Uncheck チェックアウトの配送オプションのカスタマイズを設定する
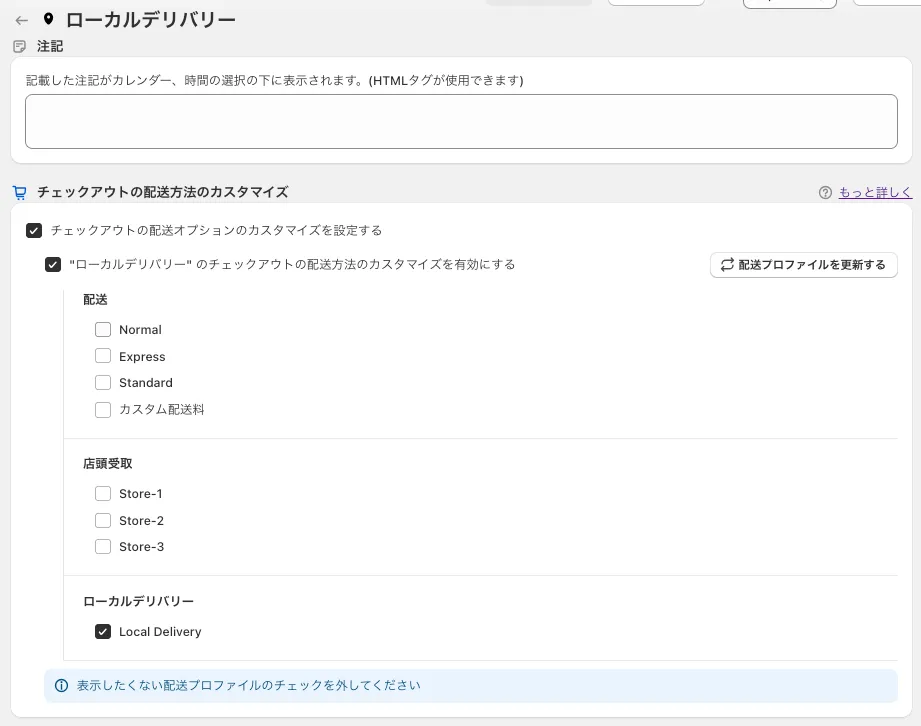 coord(34,231)
